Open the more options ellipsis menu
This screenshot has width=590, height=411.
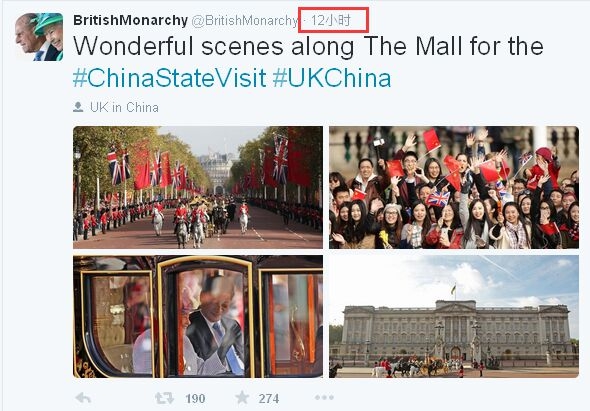[x=324, y=397]
